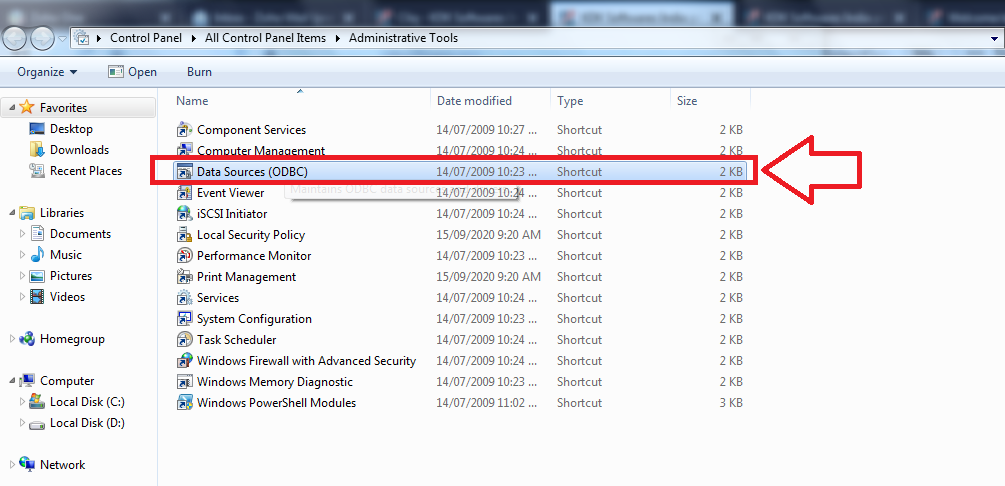Click Administrative Tools breadcrumb segment
This screenshot has width=1005, height=486.
[x=403, y=38]
